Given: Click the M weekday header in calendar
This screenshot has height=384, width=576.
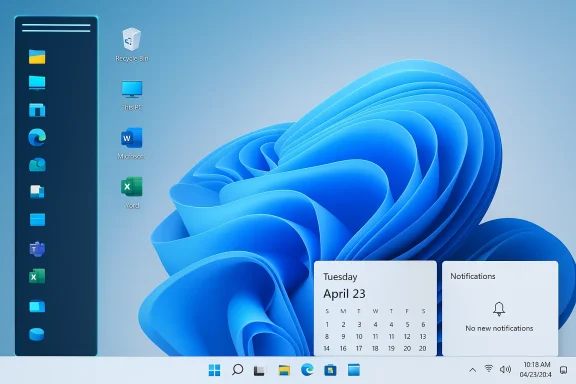Looking at the screenshot, I should pyautogui.click(x=343, y=311).
